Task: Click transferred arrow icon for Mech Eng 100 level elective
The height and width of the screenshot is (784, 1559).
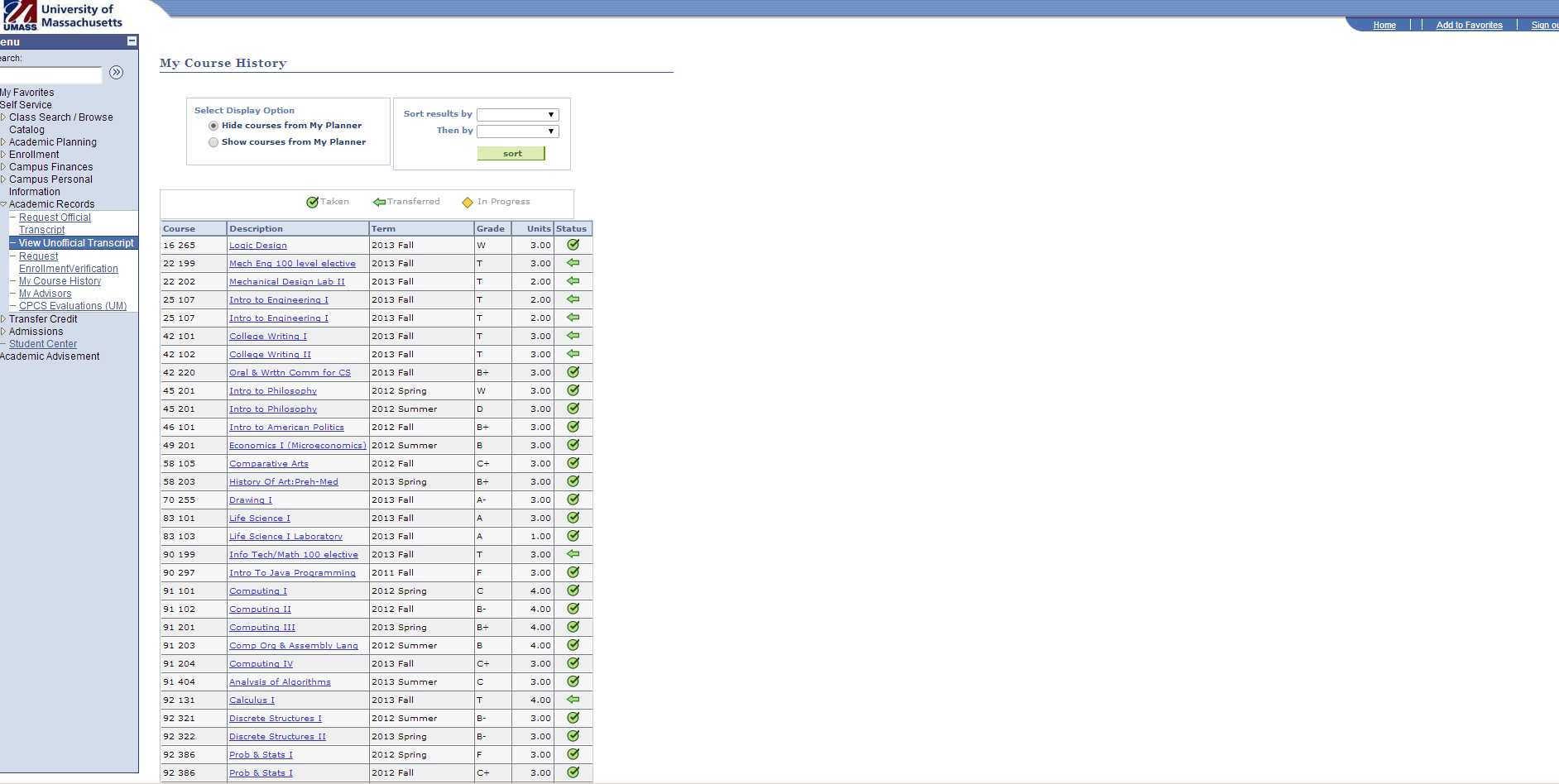Action: (x=573, y=263)
